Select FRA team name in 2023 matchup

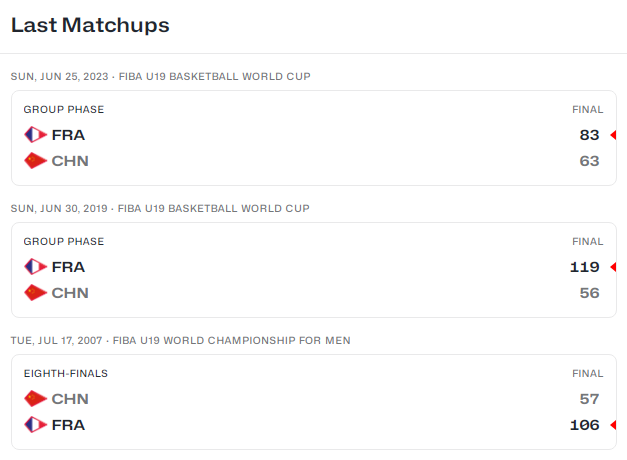(68, 135)
